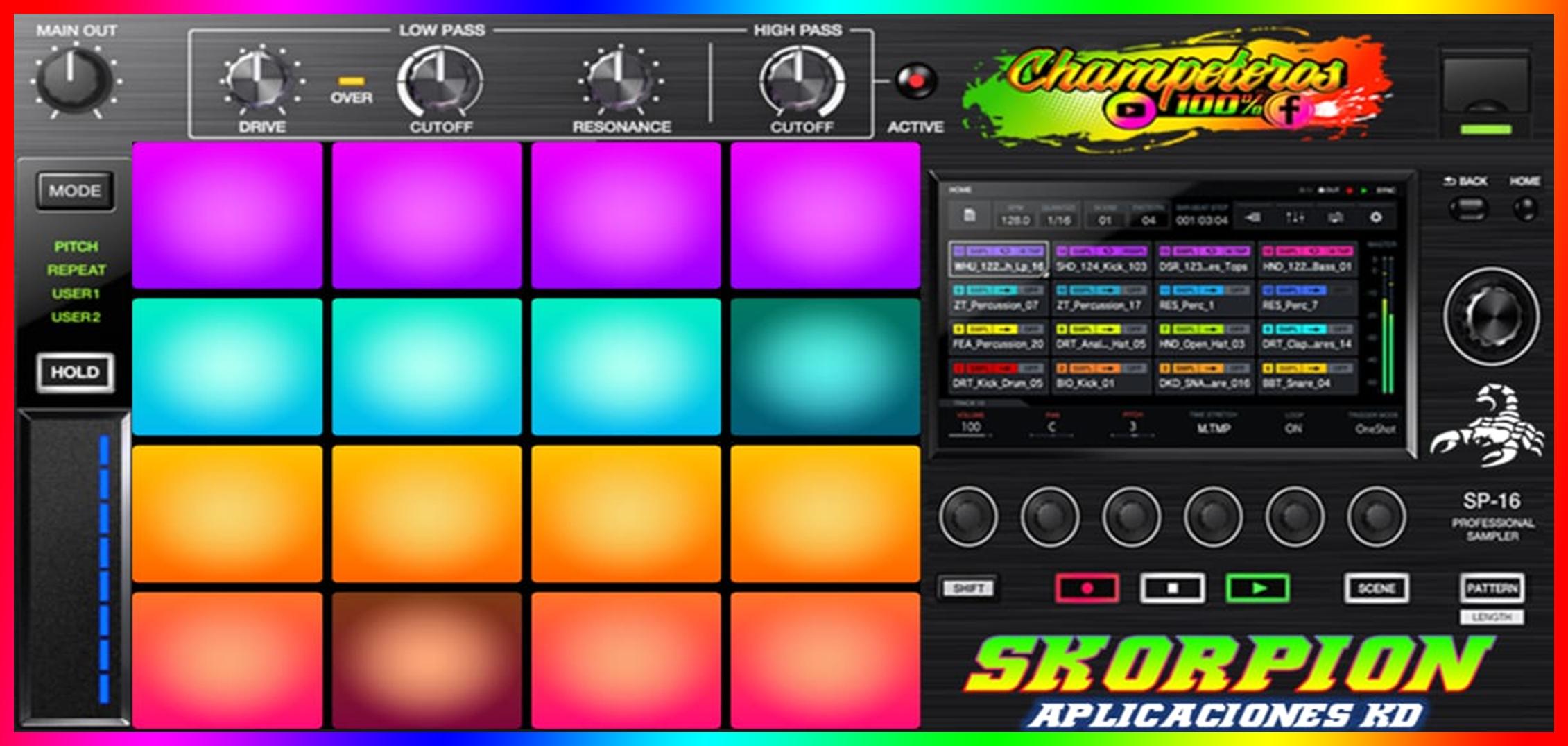The width and height of the screenshot is (1568, 746).
Task: Tap the first magenta pad in top row
Action: coord(227,215)
